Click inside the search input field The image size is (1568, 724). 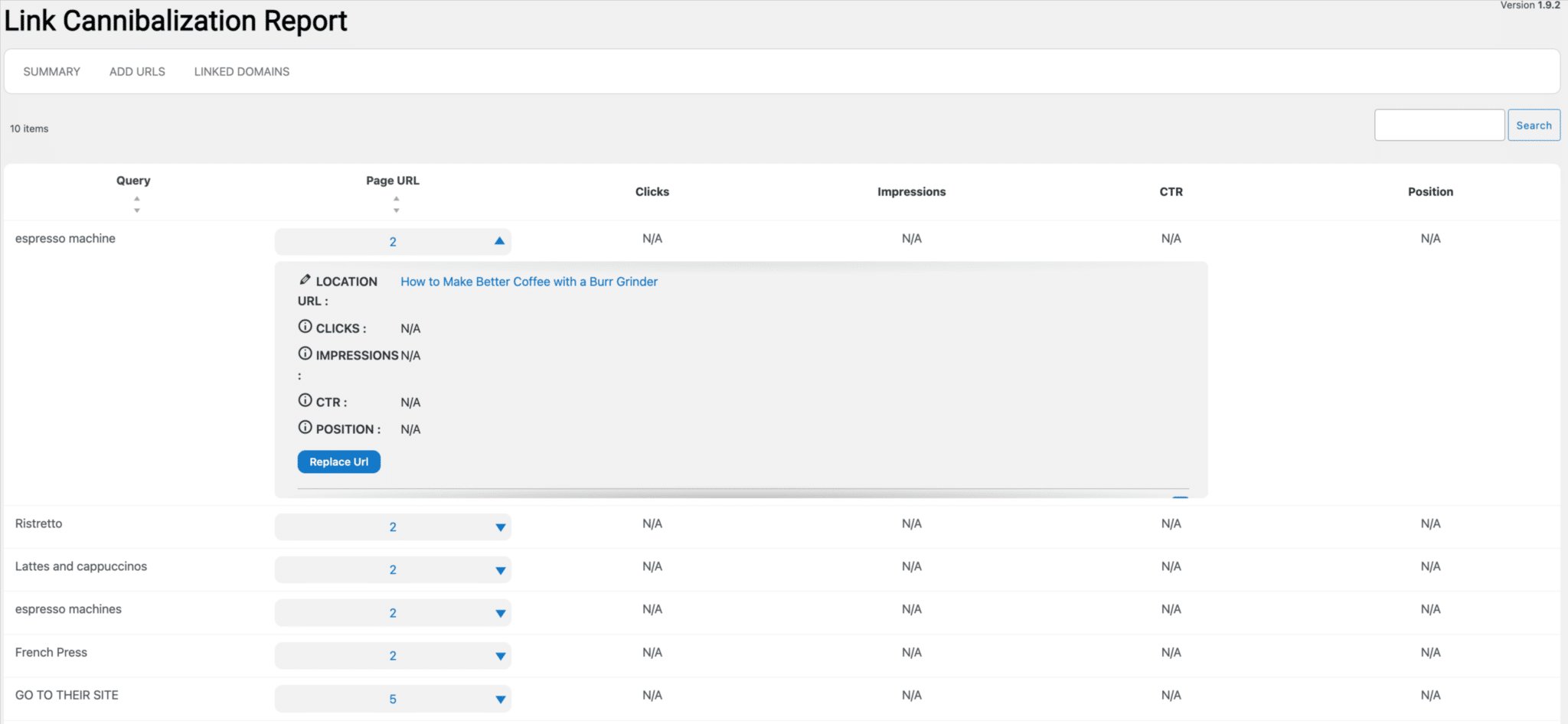[x=1439, y=124]
